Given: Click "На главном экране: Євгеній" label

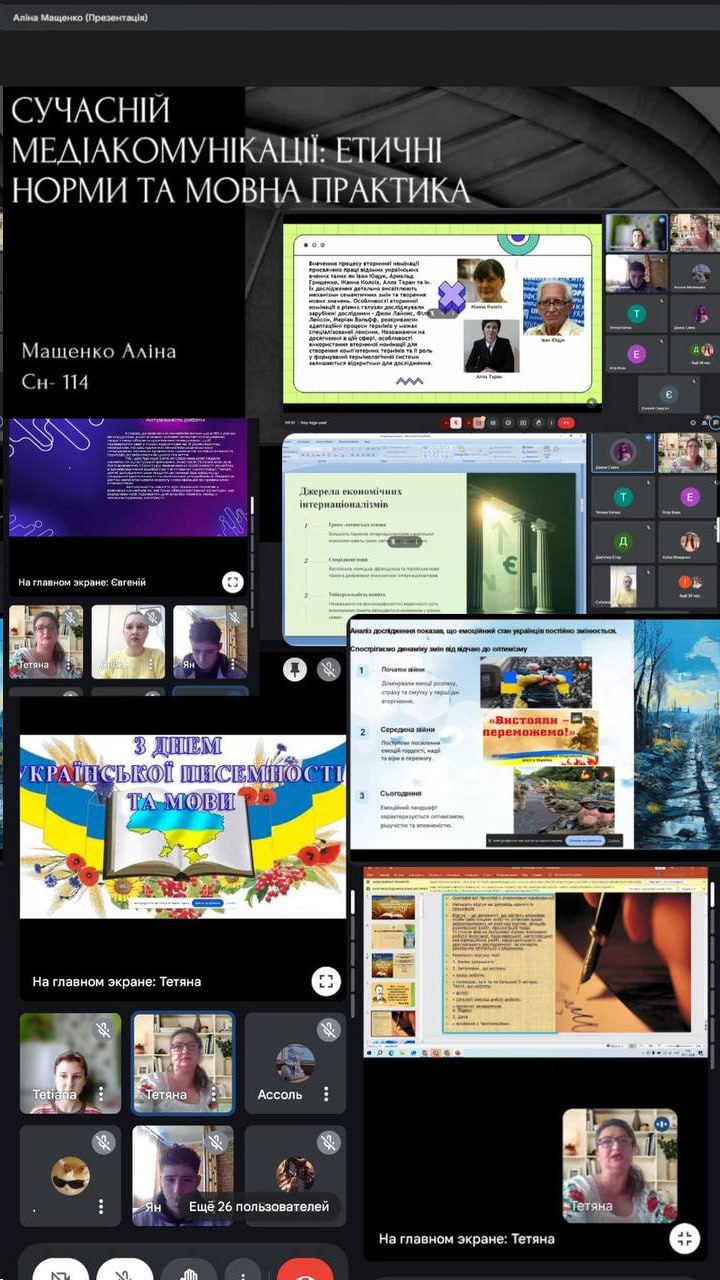Looking at the screenshot, I should pyautogui.click(x=82, y=581).
